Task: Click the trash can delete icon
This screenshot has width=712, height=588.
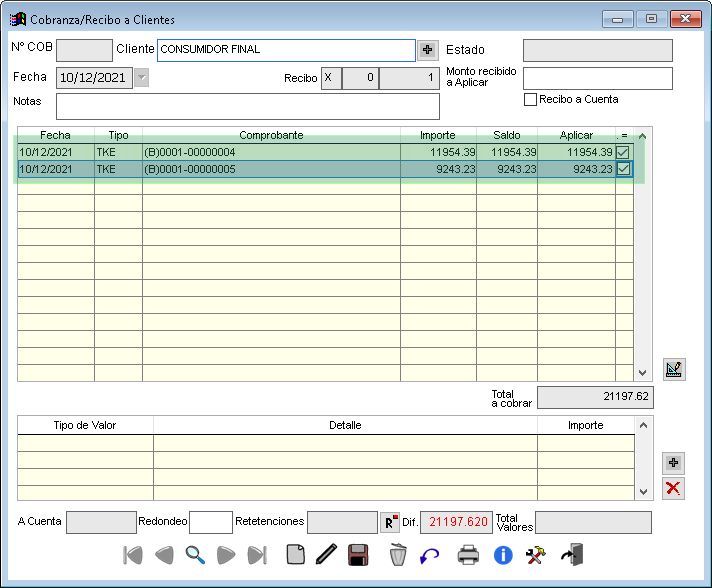Action: [398, 555]
